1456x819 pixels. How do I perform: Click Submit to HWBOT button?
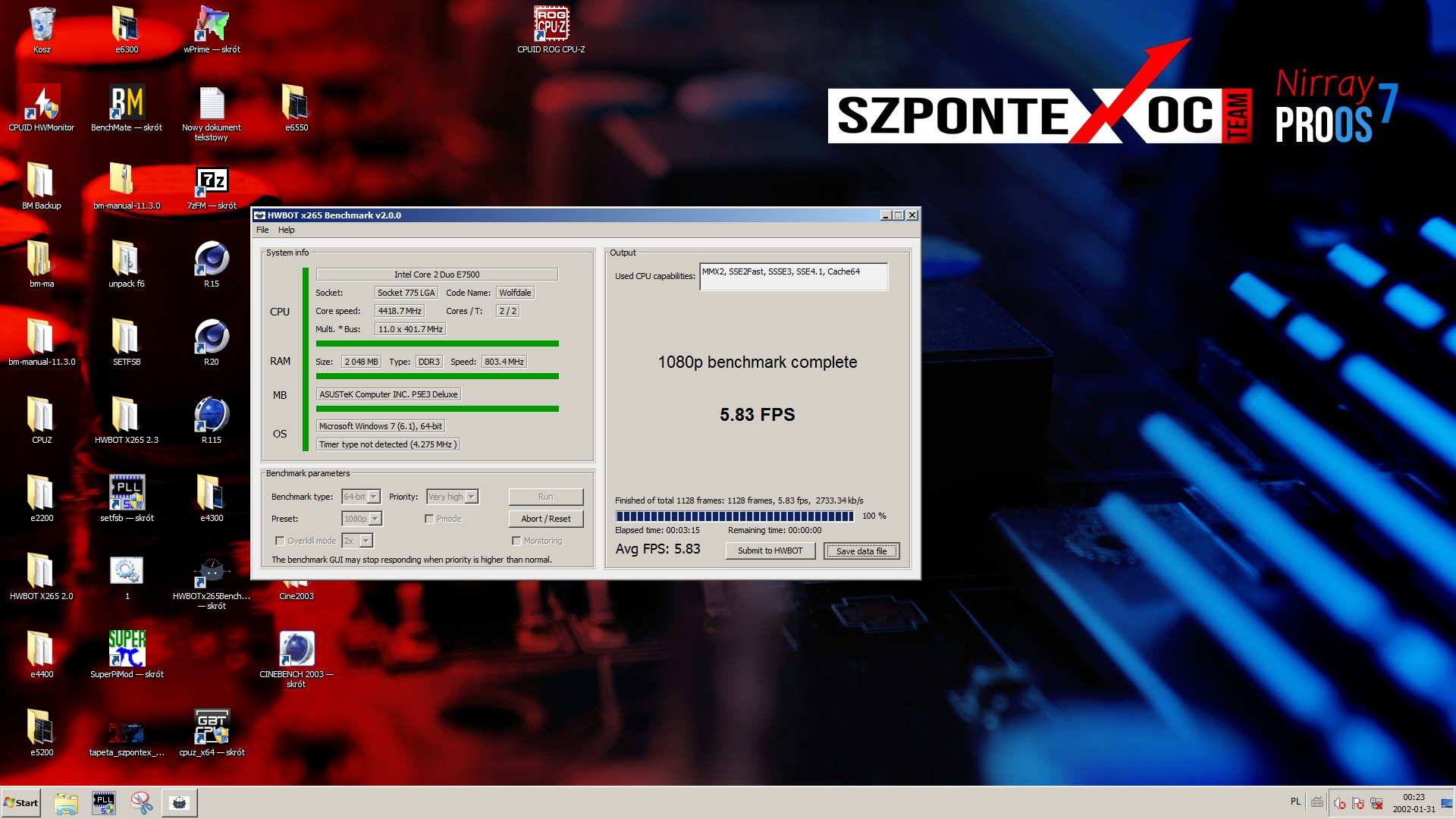pyautogui.click(x=770, y=551)
